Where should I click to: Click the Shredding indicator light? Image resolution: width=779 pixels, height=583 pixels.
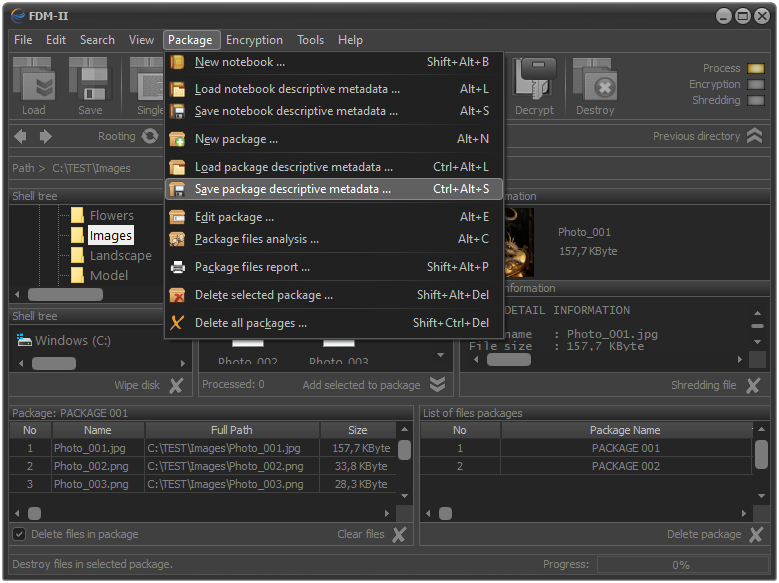(x=756, y=100)
